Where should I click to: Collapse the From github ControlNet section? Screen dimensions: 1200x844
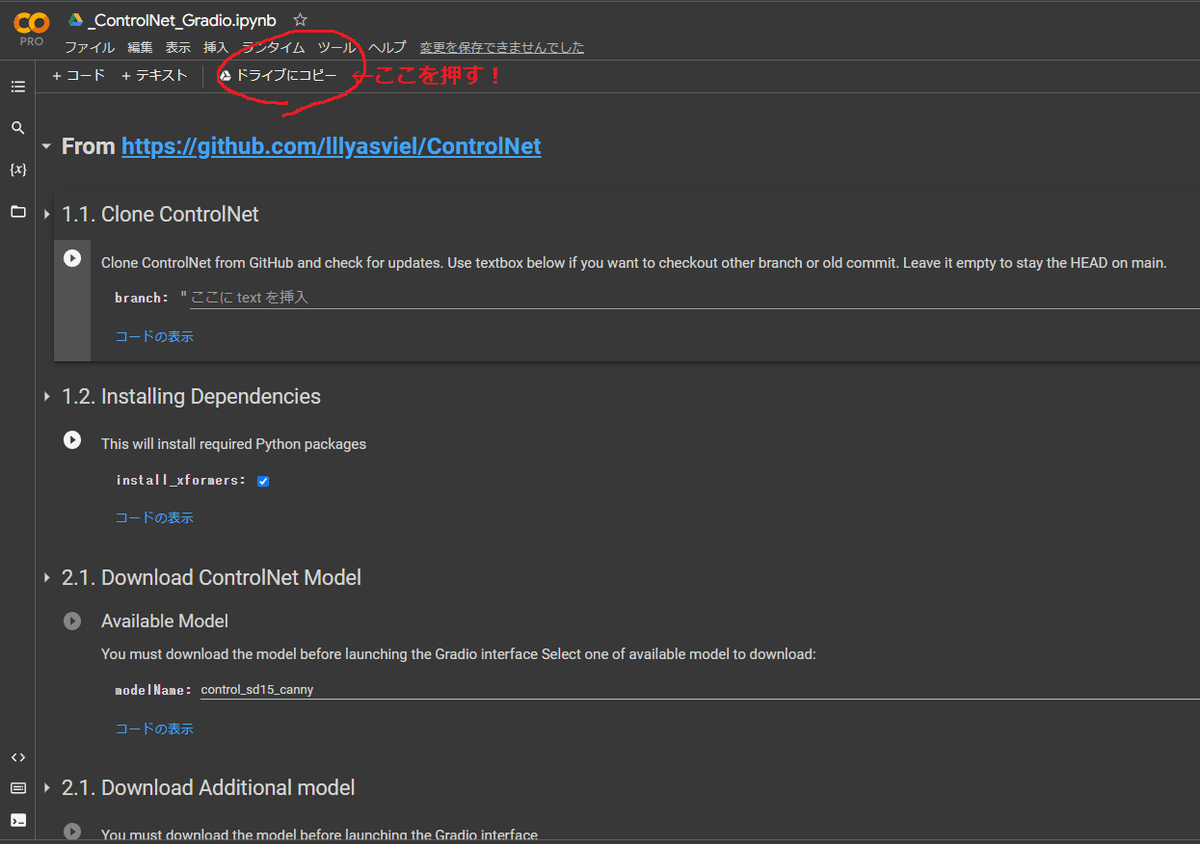[x=46, y=147]
